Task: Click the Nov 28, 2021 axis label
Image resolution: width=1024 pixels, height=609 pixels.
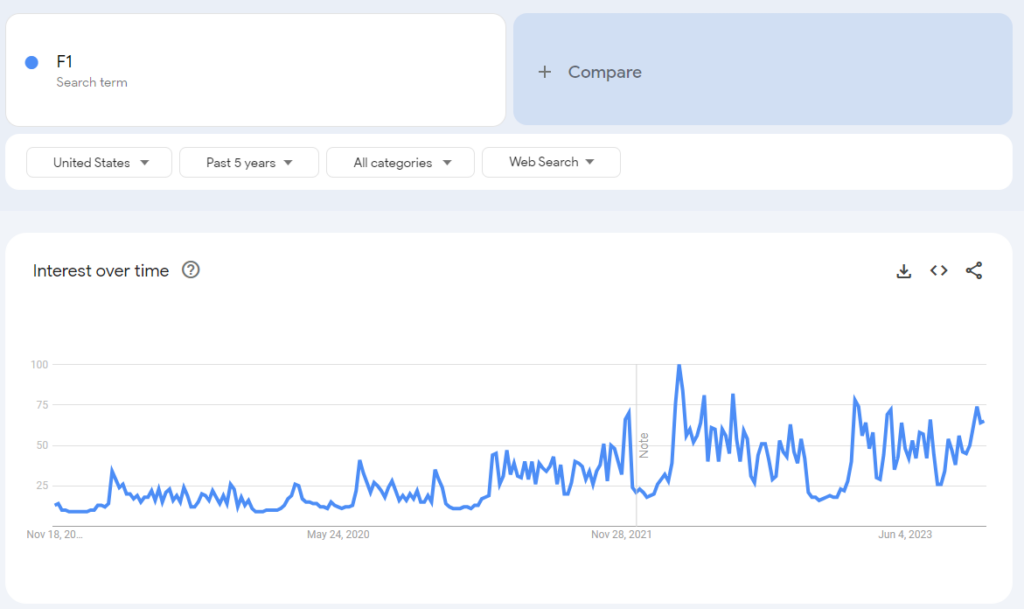Action: coord(621,534)
